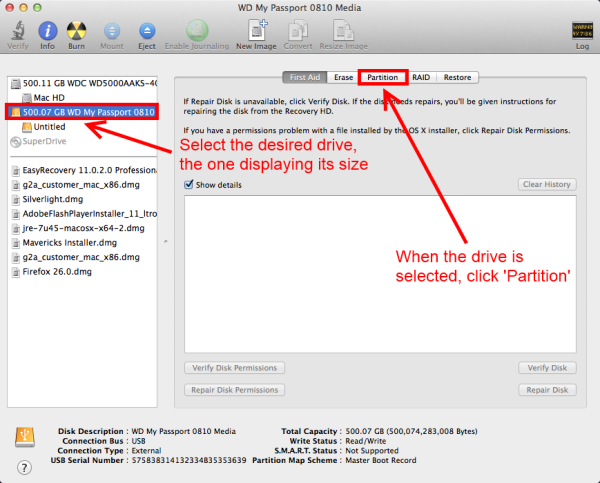Switch to the First Aid tab
The image size is (600, 483).
point(305,77)
